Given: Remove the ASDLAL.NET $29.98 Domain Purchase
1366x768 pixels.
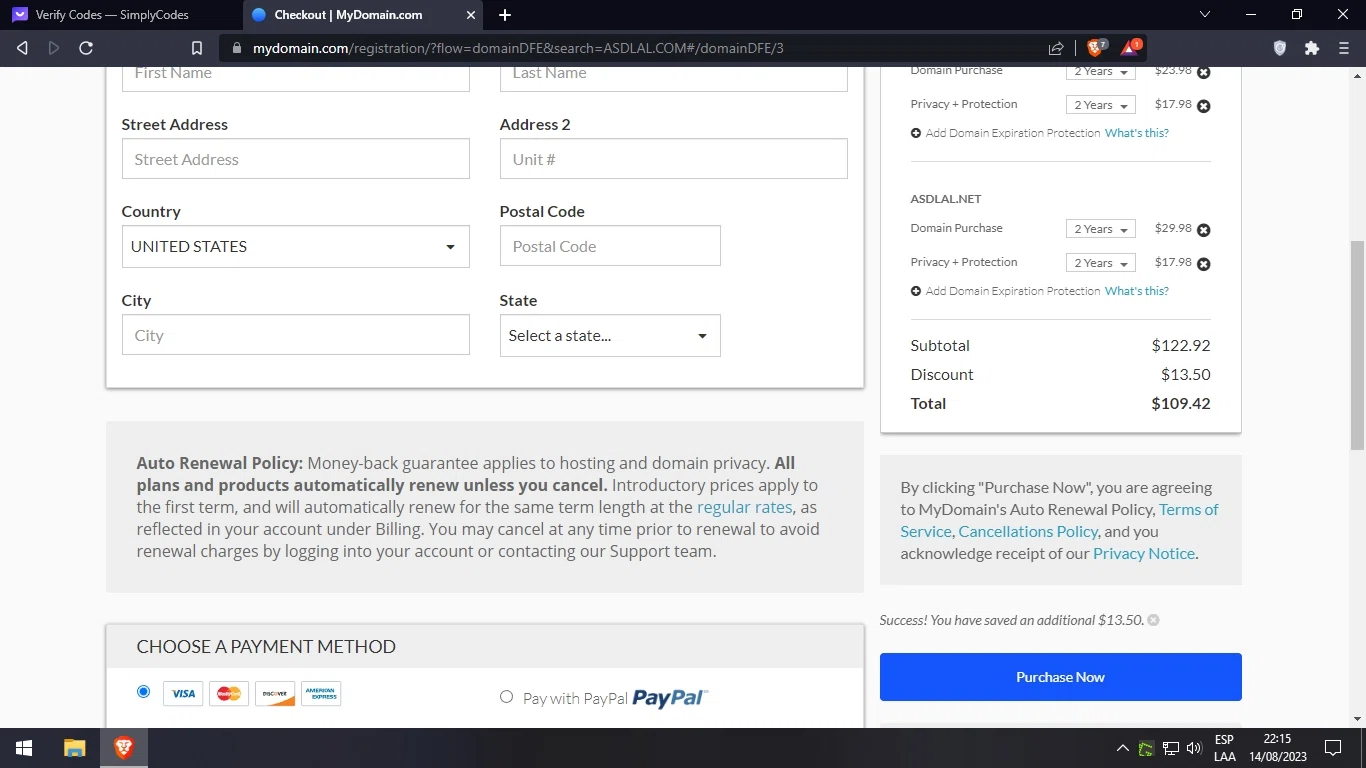Looking at the screenshot, I should [1204, 230].
